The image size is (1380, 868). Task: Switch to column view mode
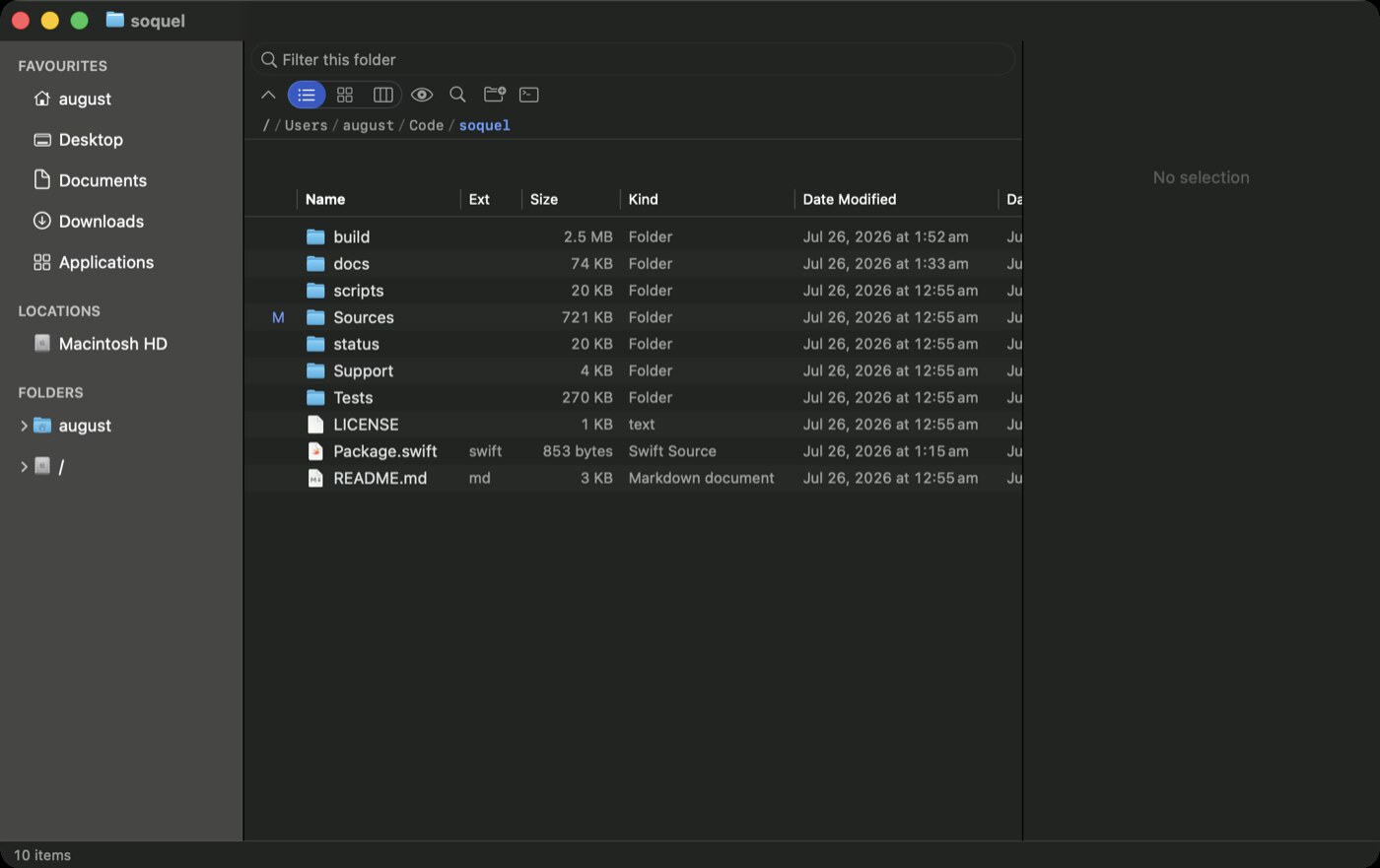click(383, 95)
